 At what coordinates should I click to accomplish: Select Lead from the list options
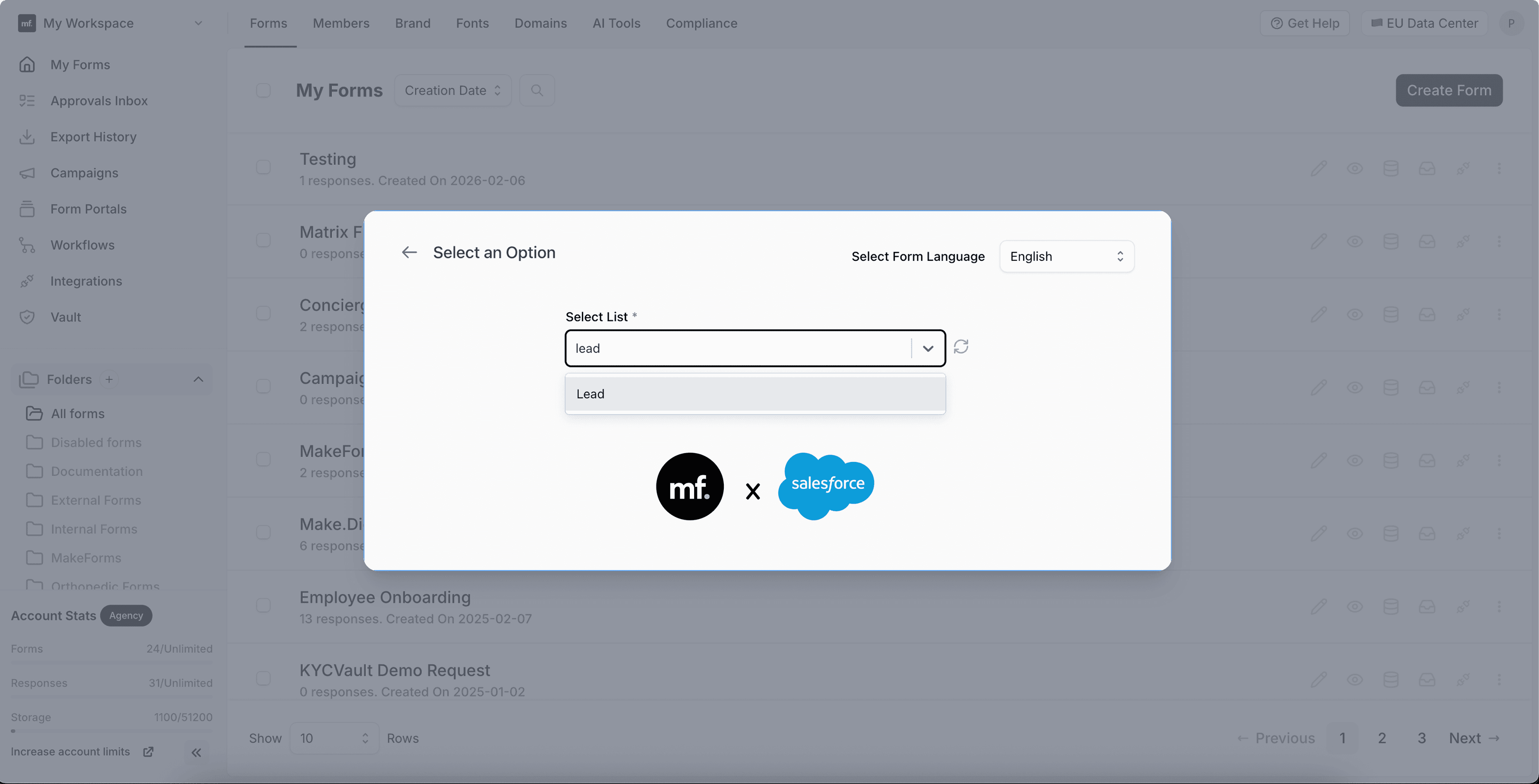[754, 393]
